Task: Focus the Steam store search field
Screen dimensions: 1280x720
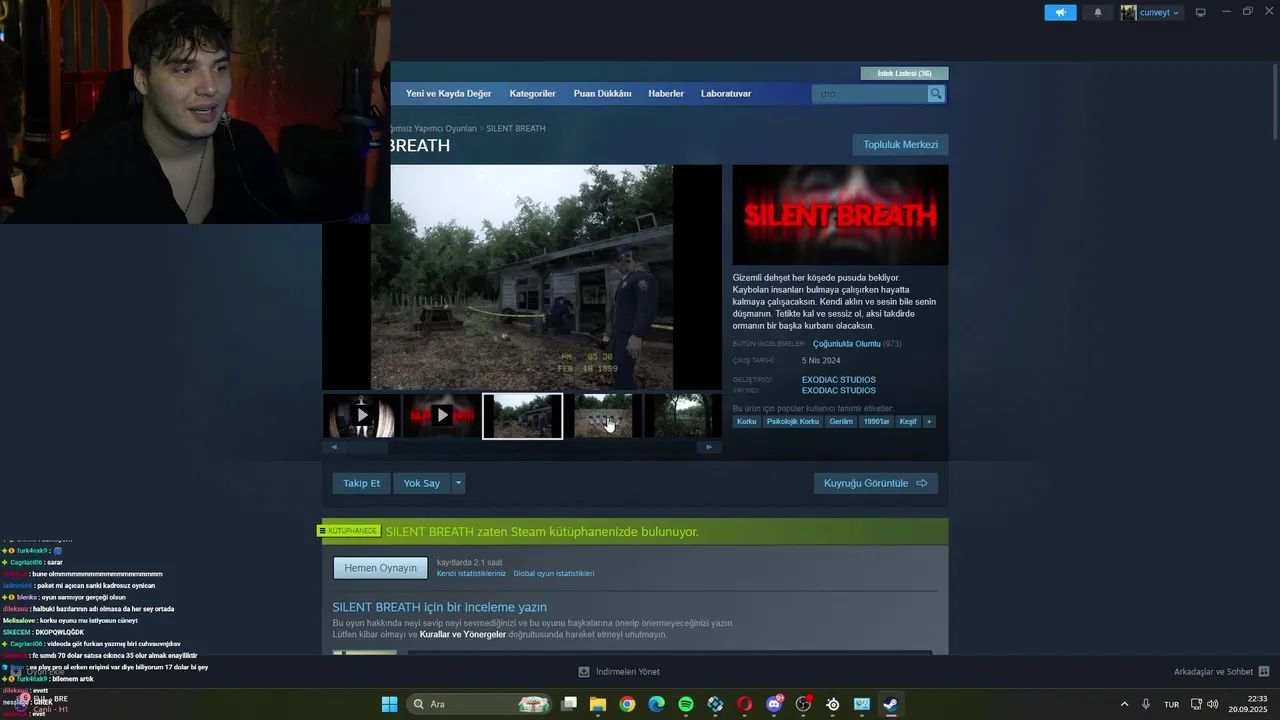Action: (870, 94)
